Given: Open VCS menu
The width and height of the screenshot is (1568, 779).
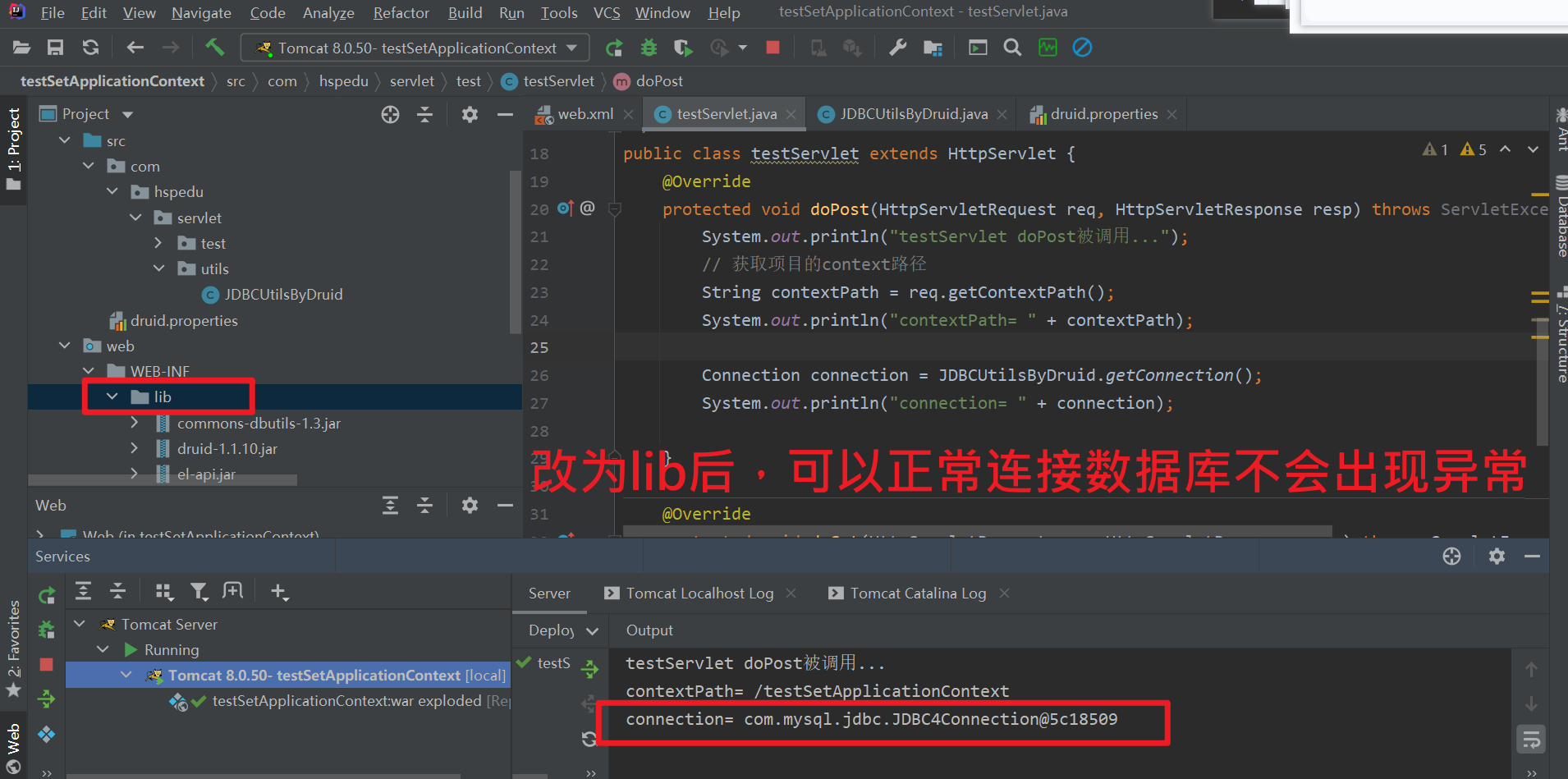Looking at the screenshot, I should pos(607,12).
